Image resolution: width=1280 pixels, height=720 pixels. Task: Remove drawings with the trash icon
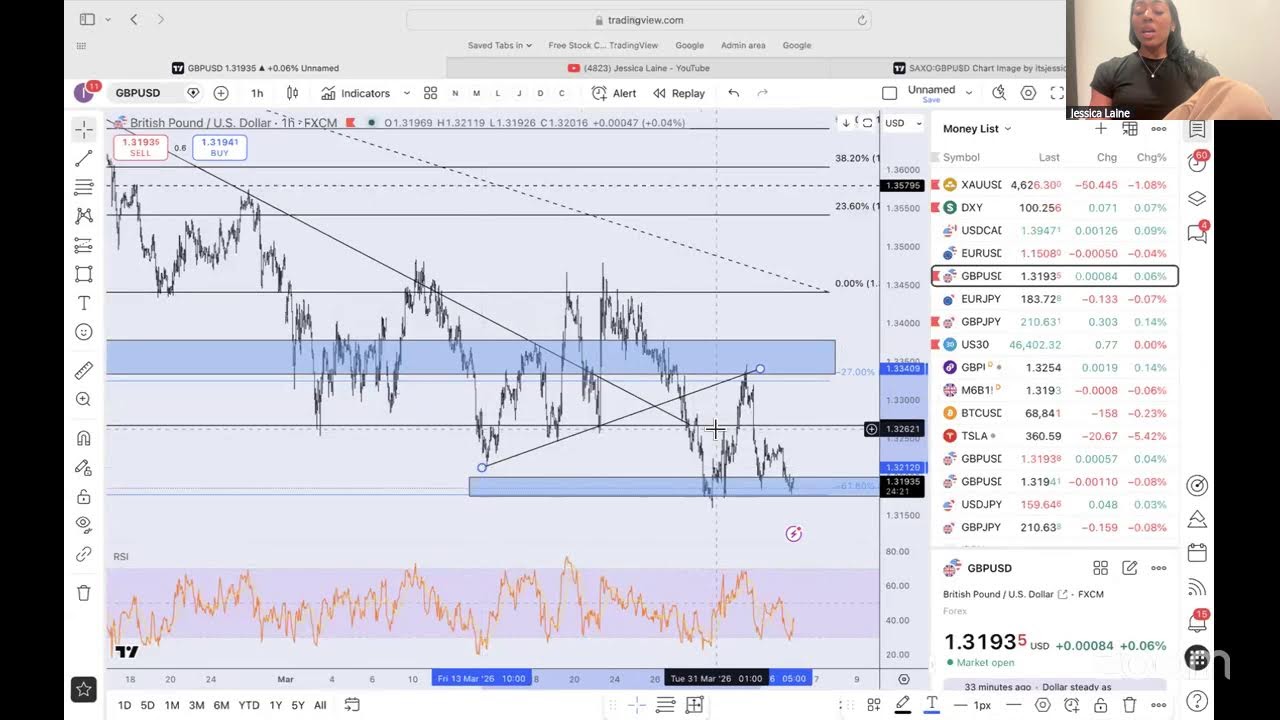[x=84, y=593]
